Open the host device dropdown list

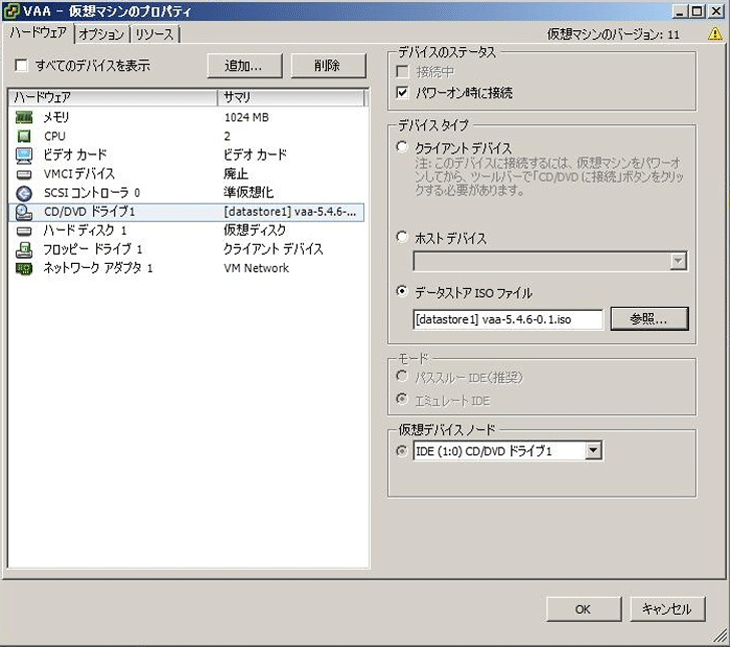[x=679, y=261]
